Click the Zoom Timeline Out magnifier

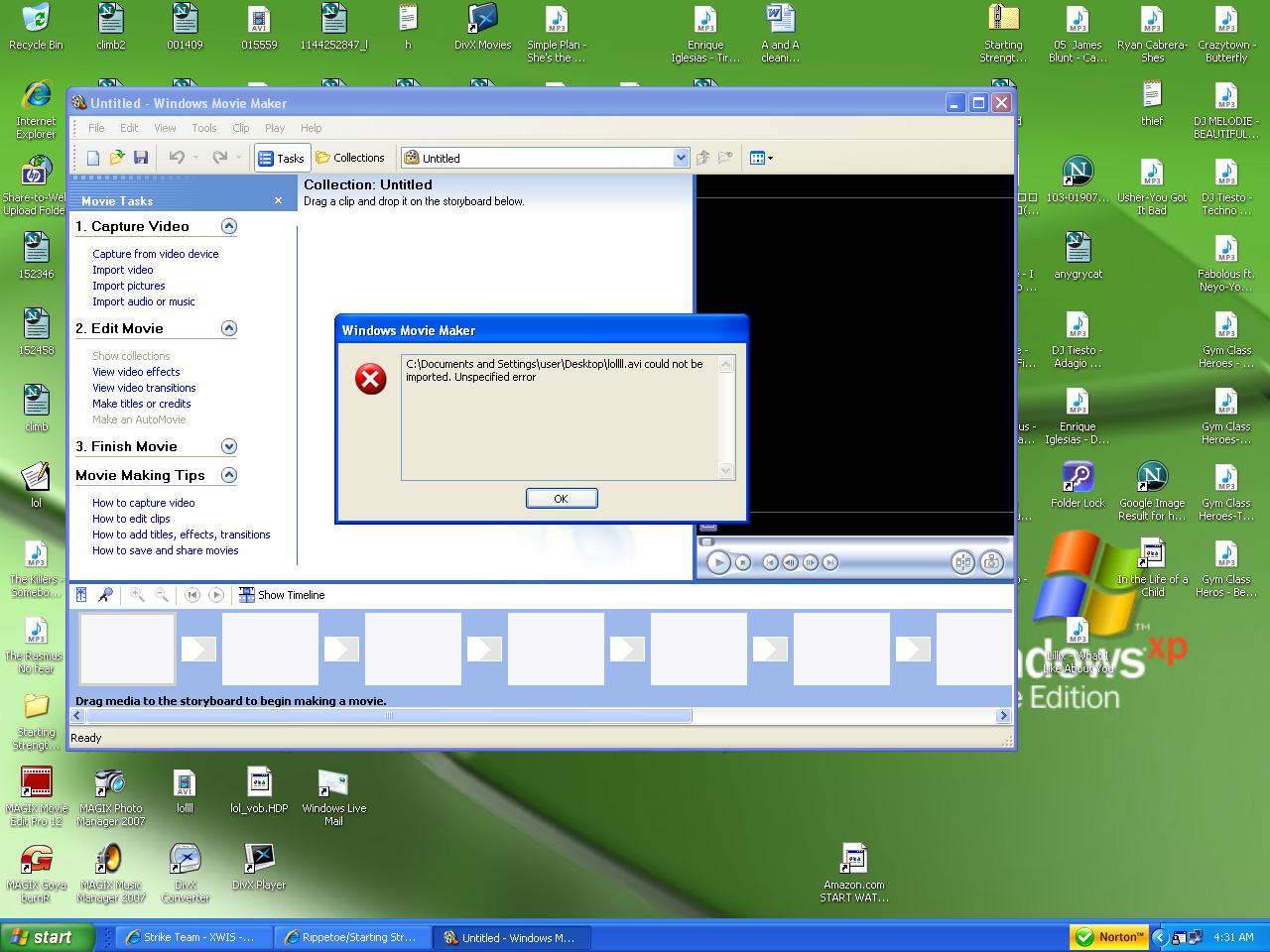coord(162,595)
